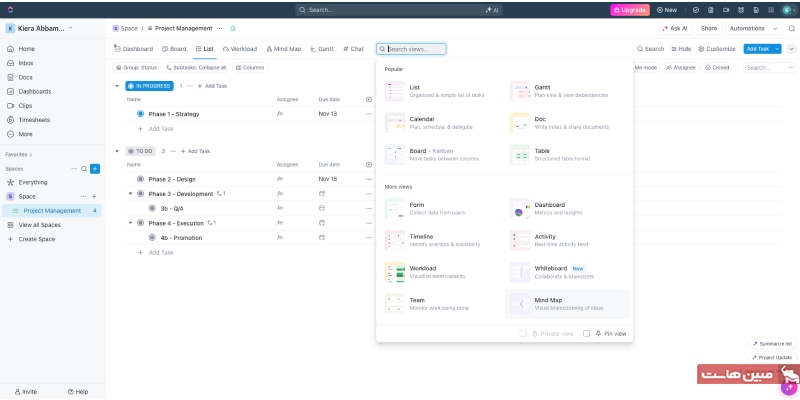The width and height of the screenshot is (800, 400).
Task: Pick the Mind Map view thumbnail
Action: pyautogui.click(x=520, y=304)
